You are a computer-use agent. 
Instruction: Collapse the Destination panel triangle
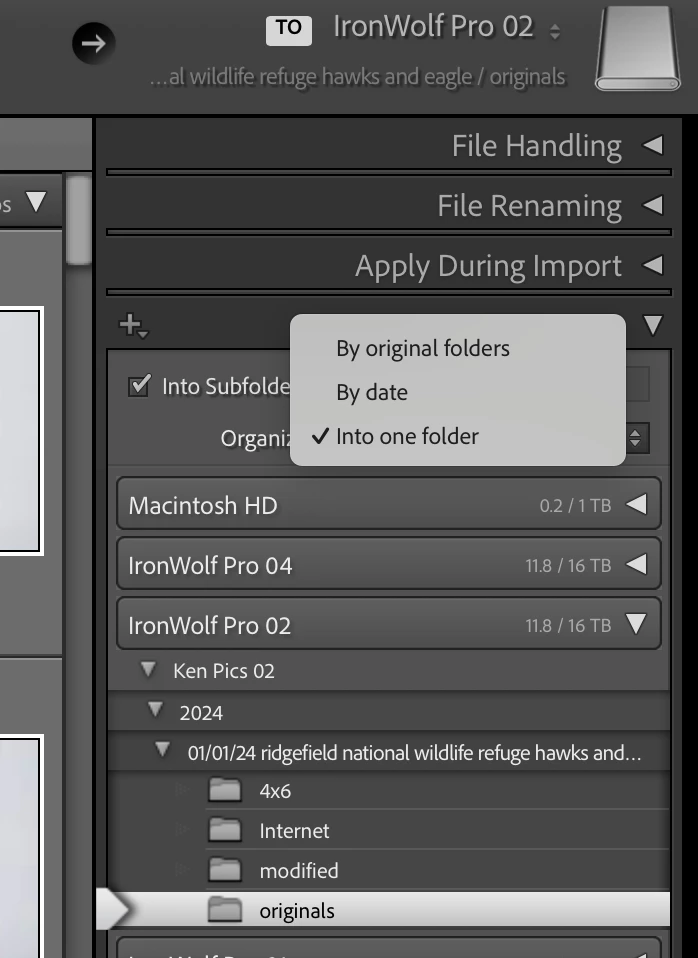(x=653, y=325)
